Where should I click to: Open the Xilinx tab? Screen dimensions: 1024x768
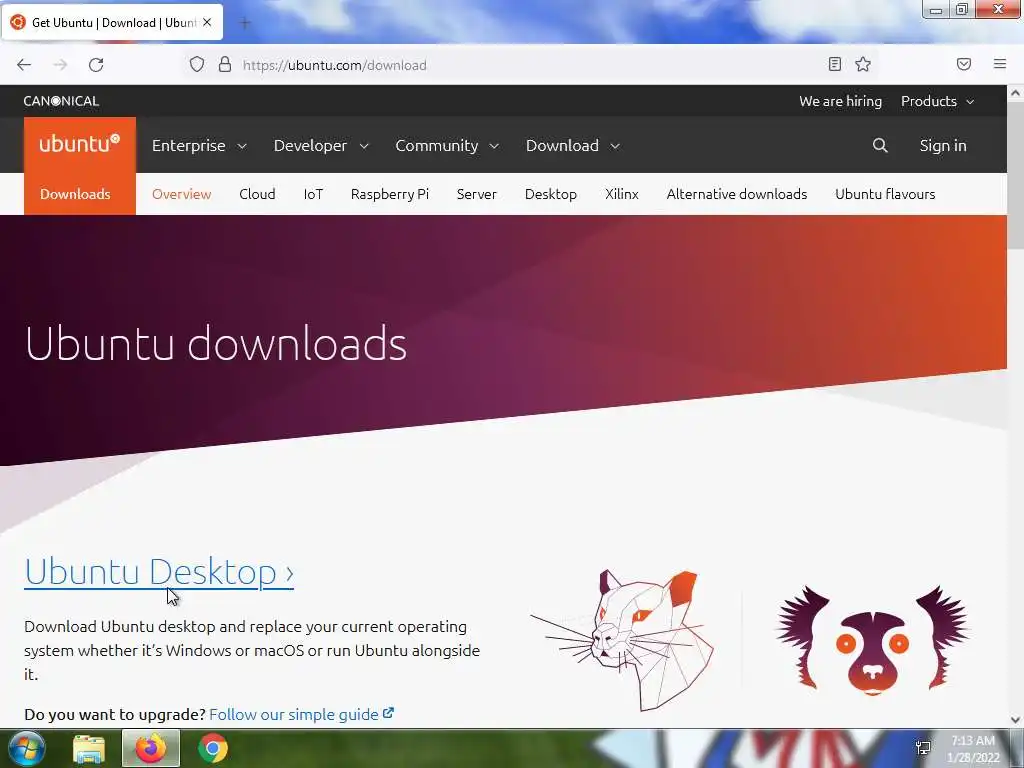coord(622,194)
